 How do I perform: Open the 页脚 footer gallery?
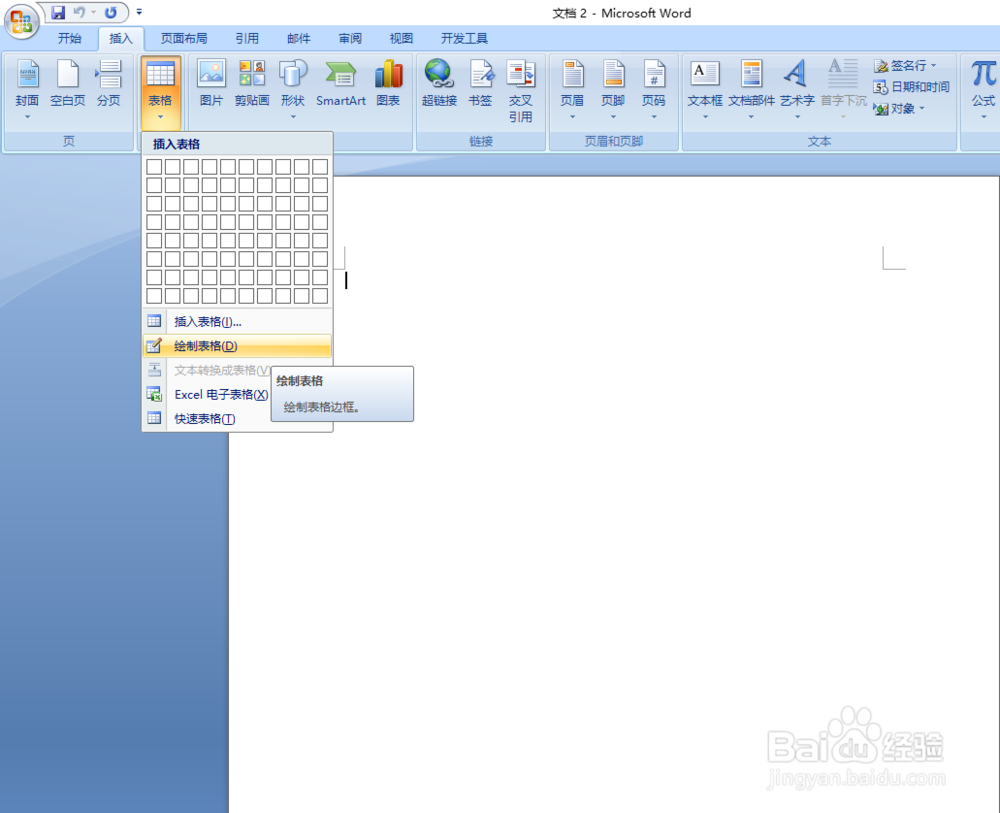613,89
